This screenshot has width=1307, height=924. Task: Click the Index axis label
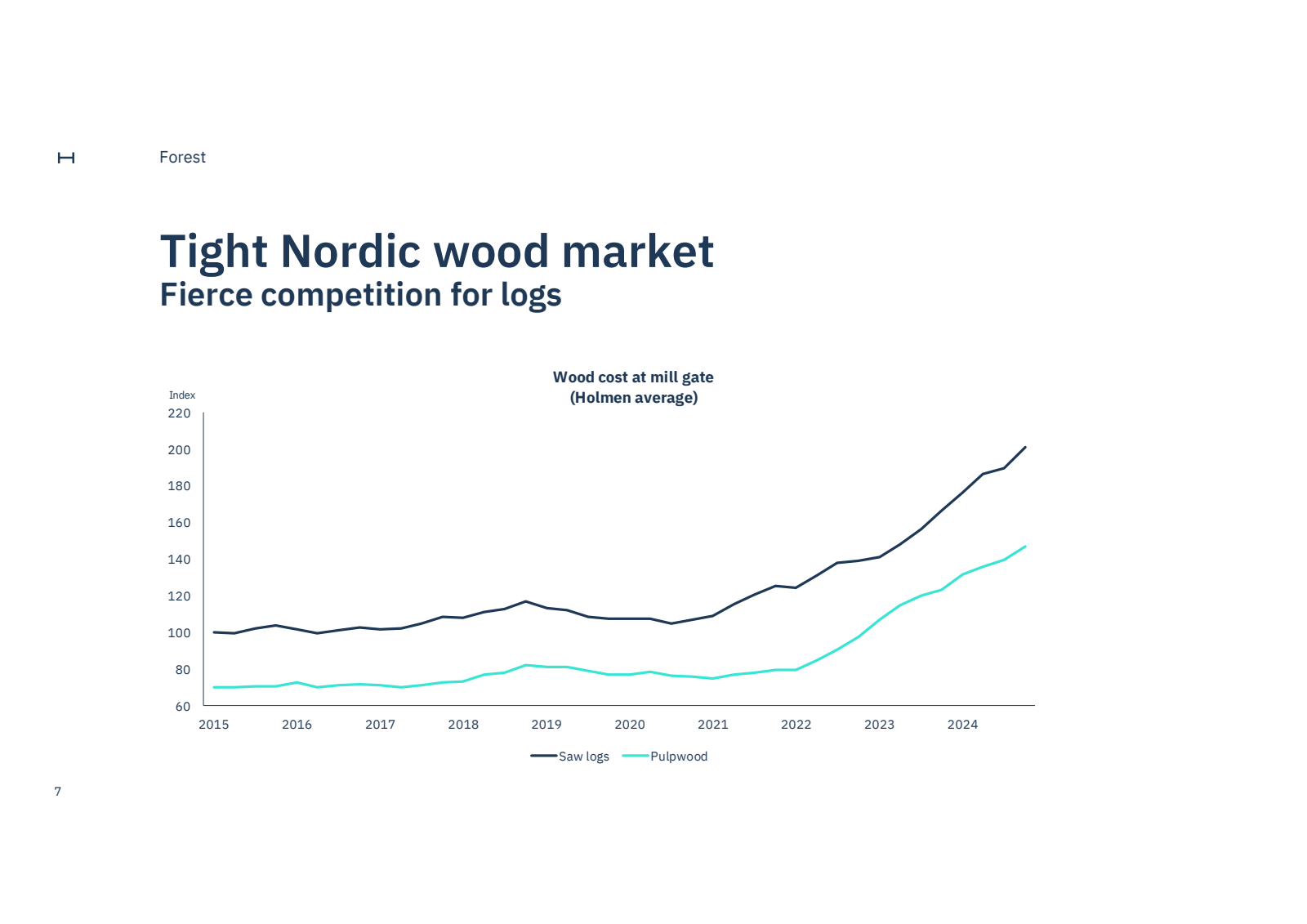[x=182, y=395]
